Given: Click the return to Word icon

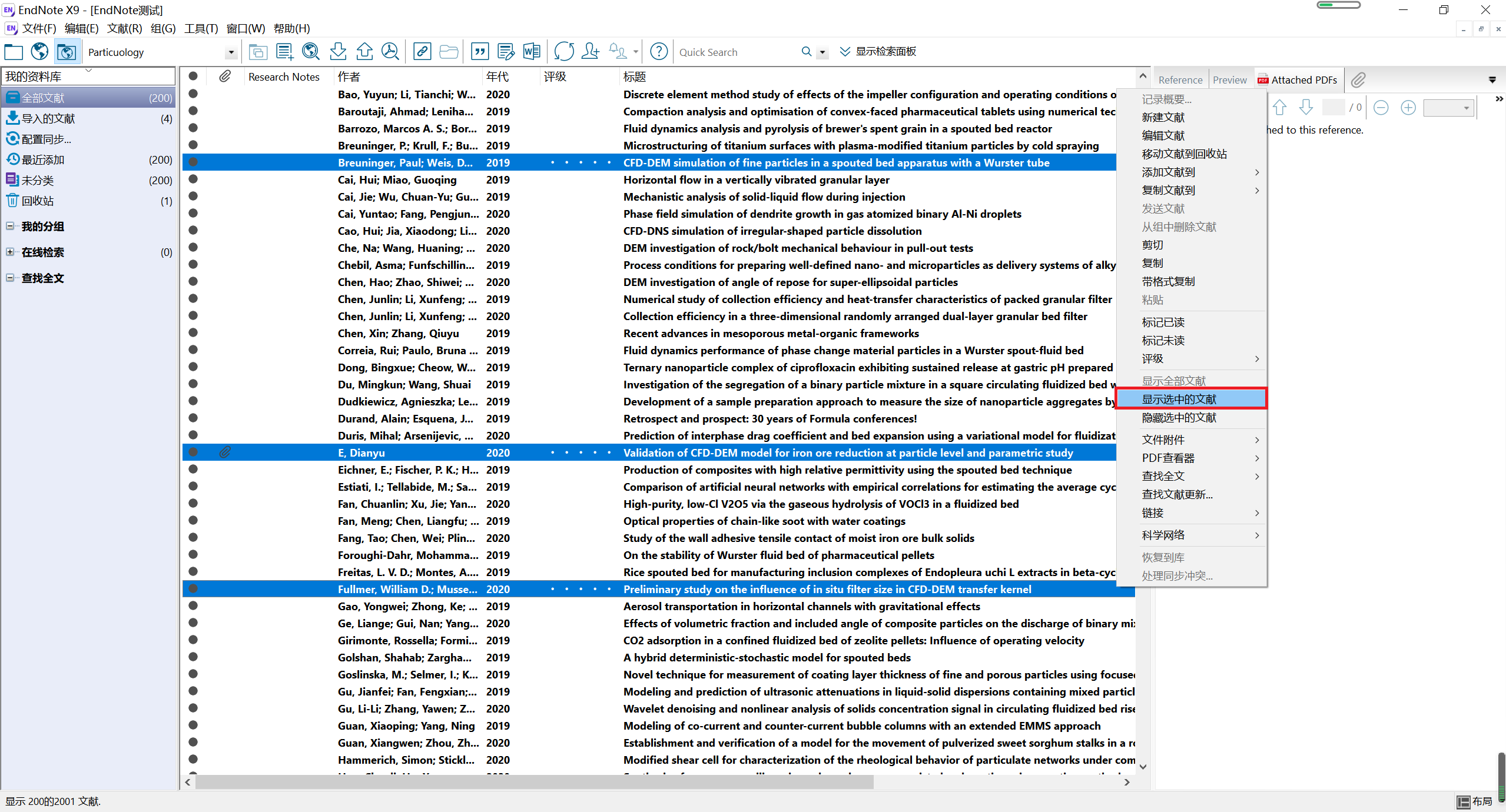Looking at the screenshot, I should 532,52.
